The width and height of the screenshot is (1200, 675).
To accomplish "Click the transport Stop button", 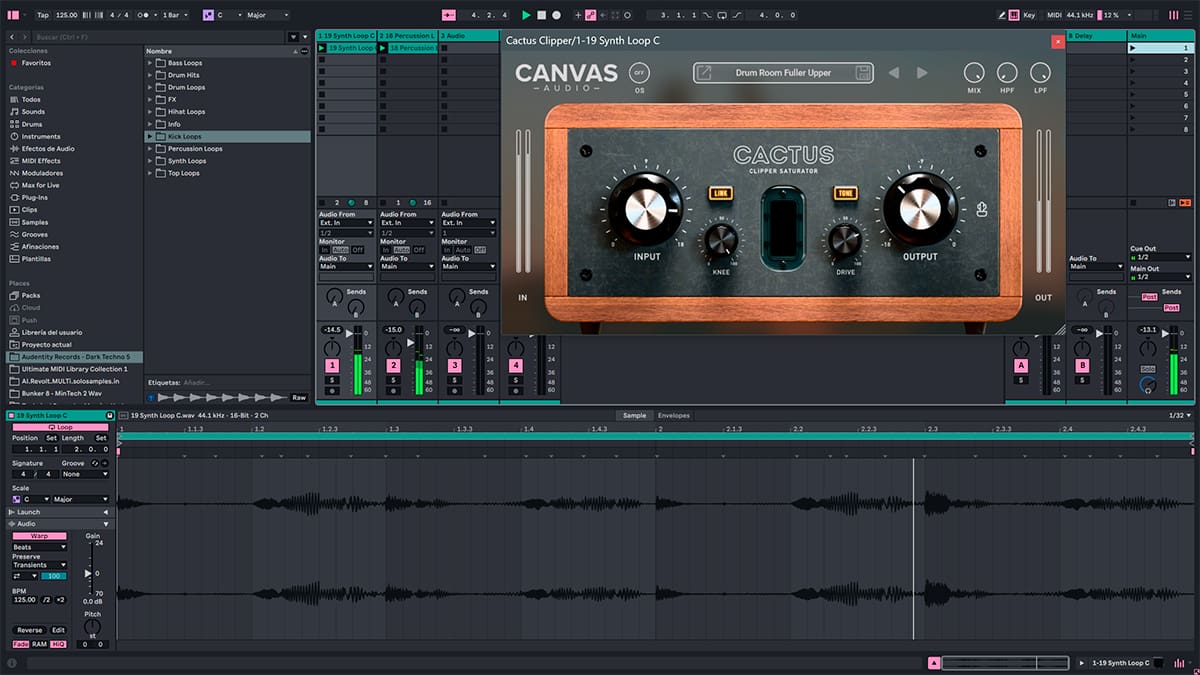I will coord(541,15).
